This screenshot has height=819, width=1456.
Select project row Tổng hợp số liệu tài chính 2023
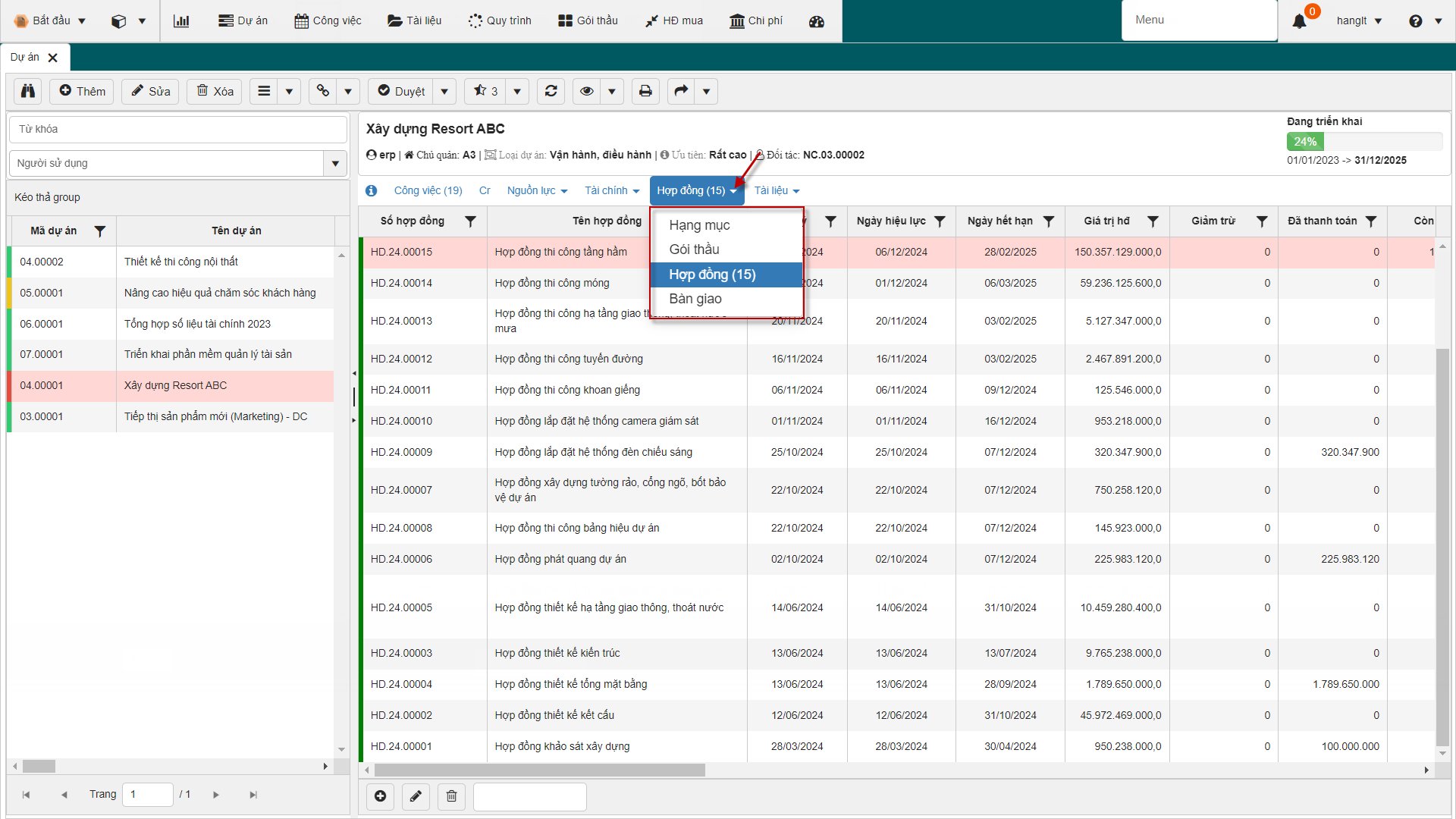(171, 324)
